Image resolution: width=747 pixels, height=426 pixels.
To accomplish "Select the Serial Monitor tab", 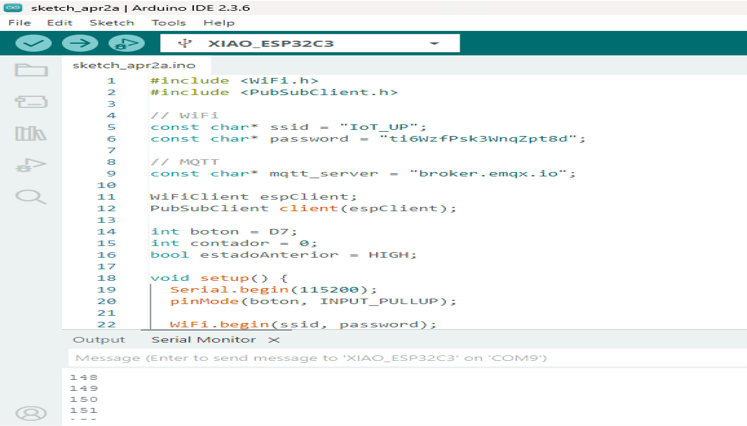I will [203, 340].
